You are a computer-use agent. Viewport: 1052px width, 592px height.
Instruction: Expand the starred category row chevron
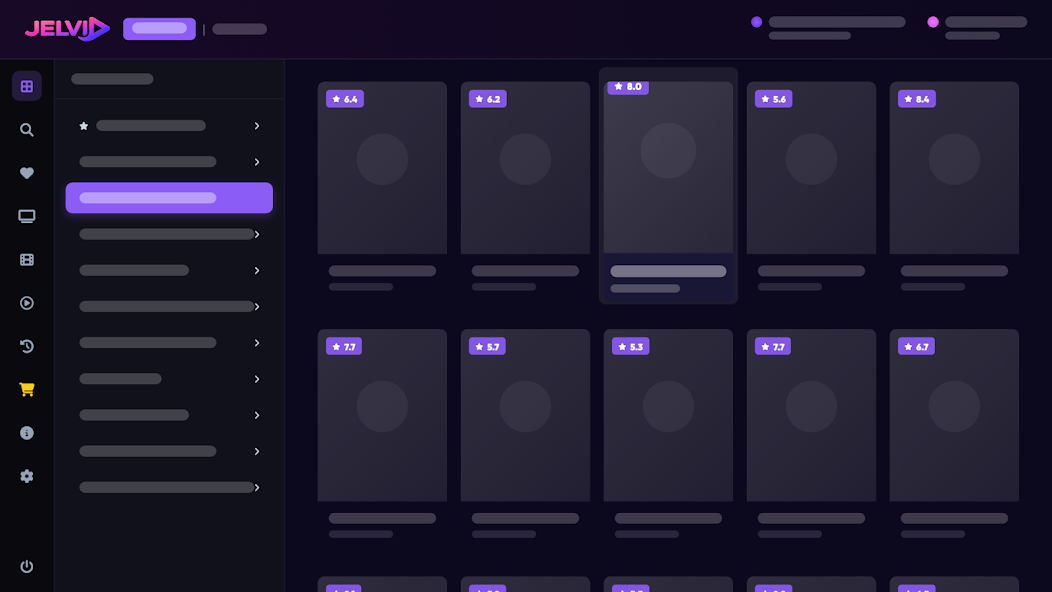257,126
